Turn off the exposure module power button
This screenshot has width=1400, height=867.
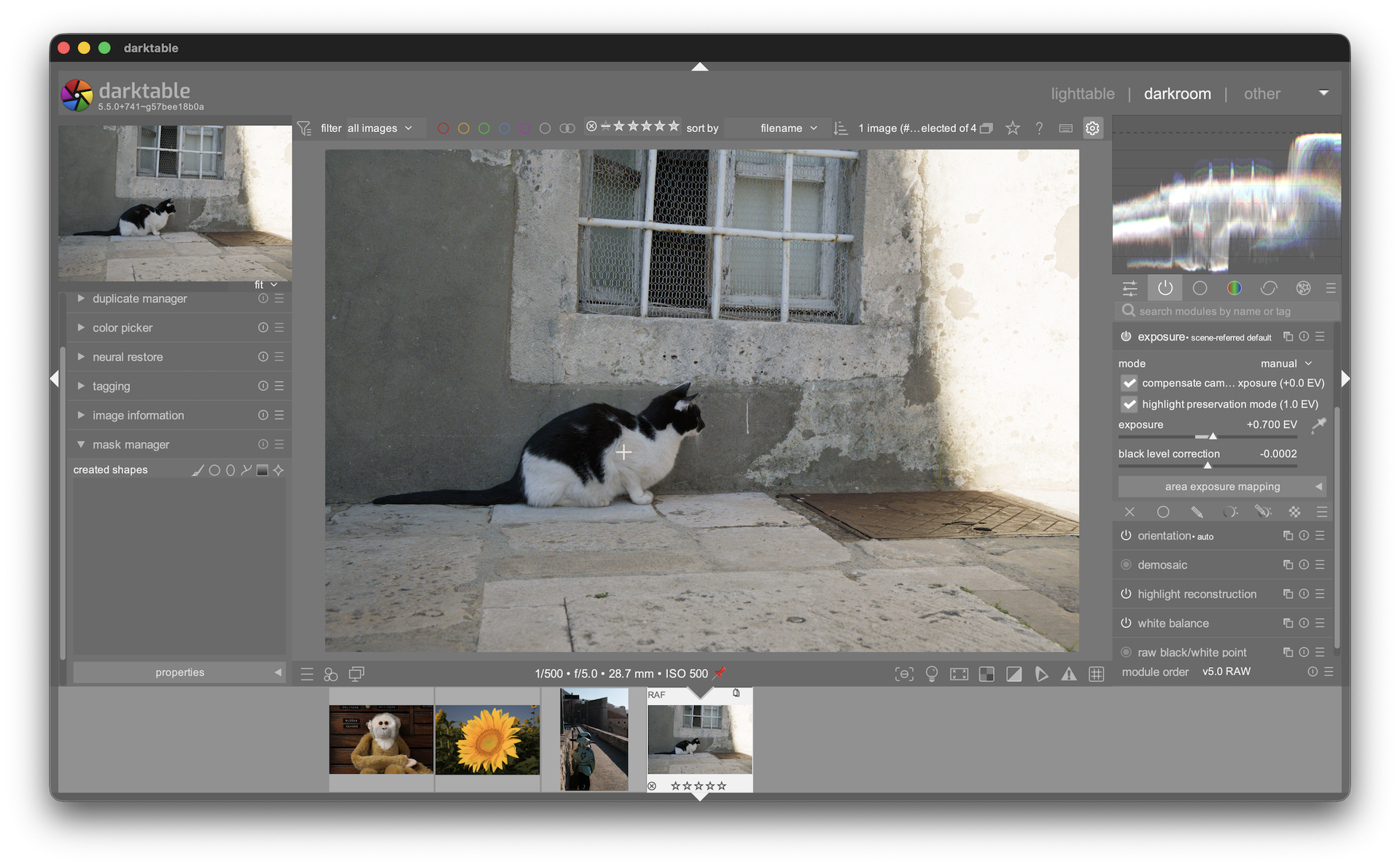point(1126,337)
